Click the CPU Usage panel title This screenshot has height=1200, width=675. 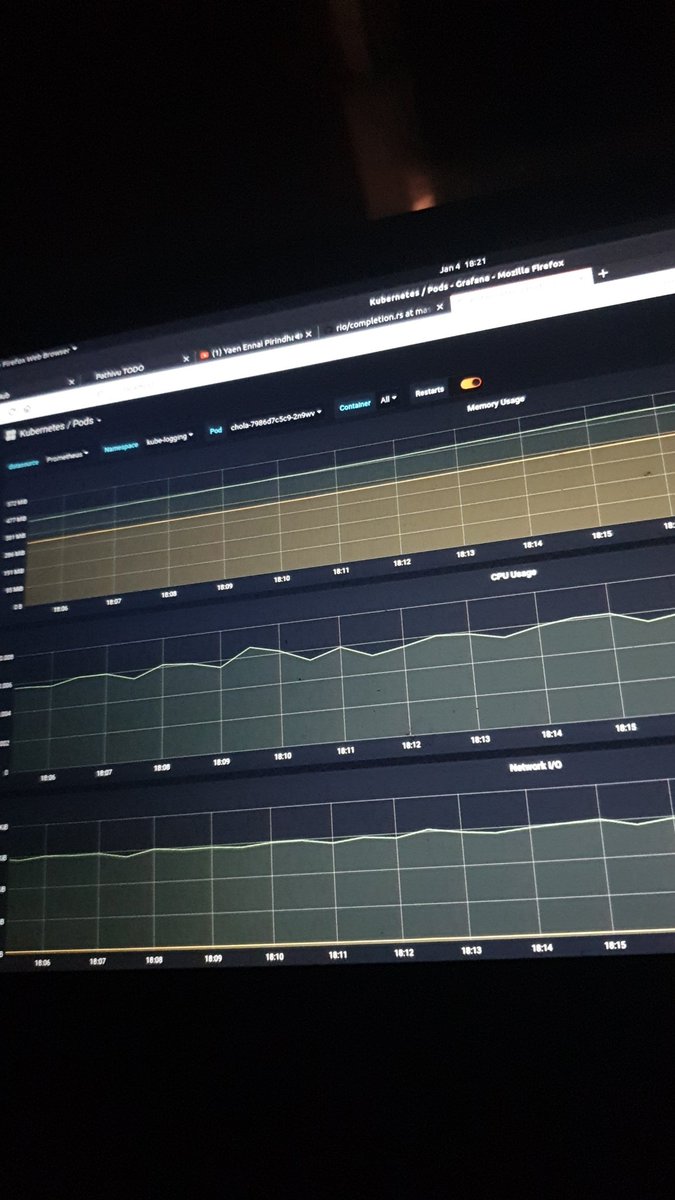(x=513, y=574)
